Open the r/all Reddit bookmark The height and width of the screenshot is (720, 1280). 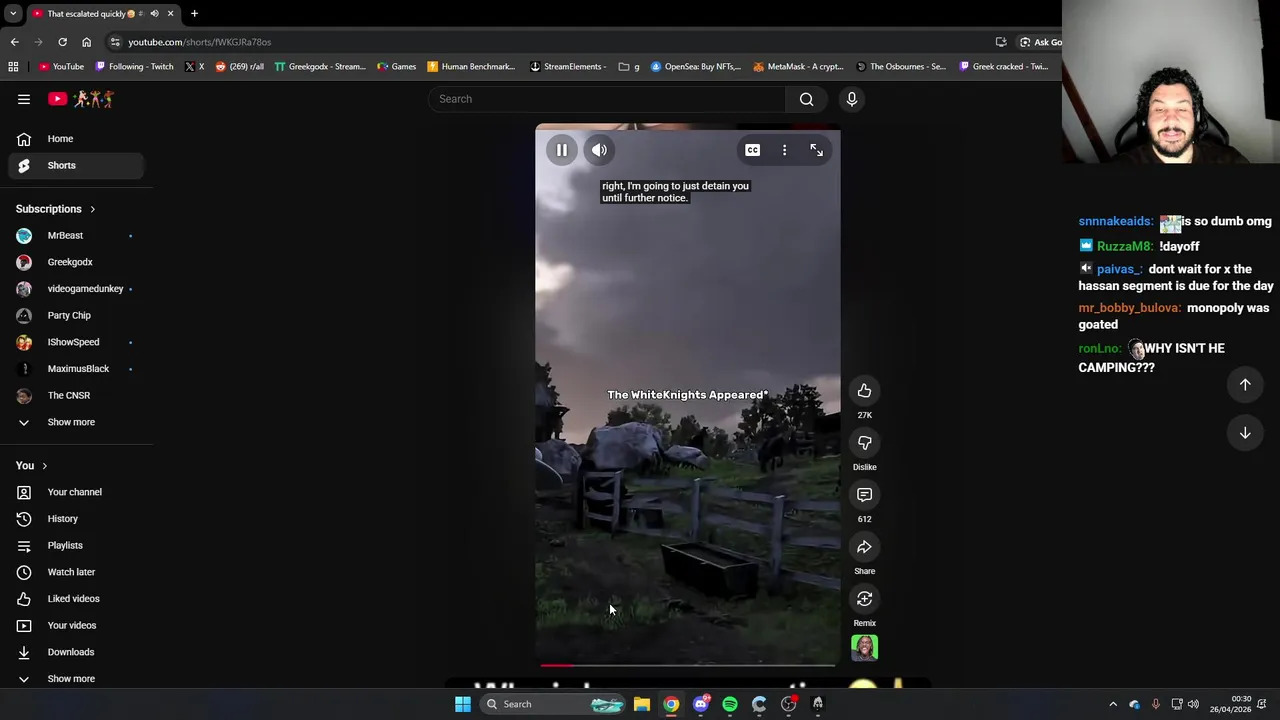point(240,67)
